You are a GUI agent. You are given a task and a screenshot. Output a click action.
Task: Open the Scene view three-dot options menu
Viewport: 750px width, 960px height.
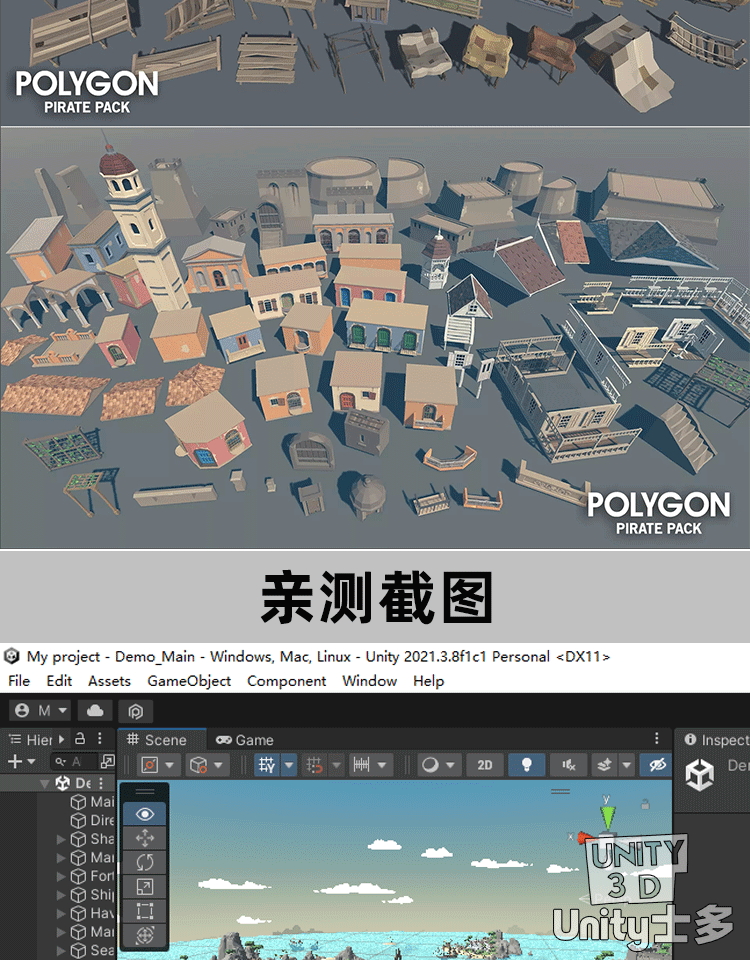657,738
